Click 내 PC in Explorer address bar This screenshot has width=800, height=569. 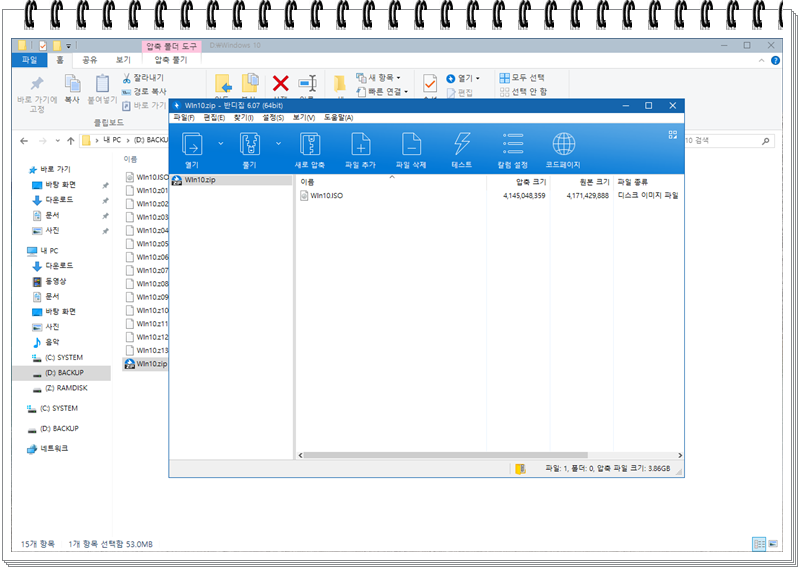click(112, 140)
